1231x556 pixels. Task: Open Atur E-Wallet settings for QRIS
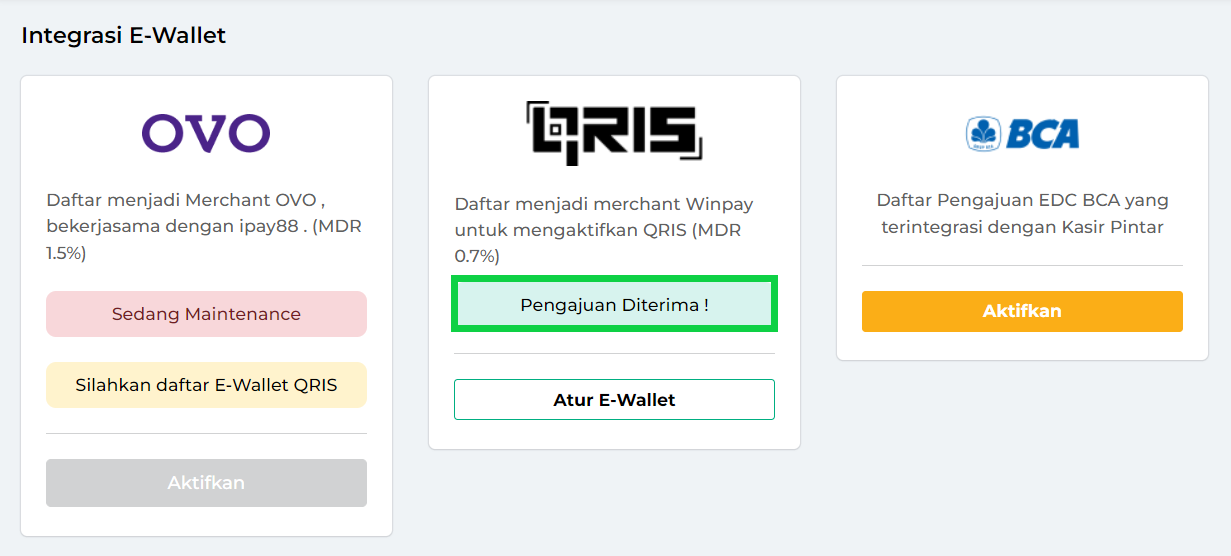pos(614,399)
